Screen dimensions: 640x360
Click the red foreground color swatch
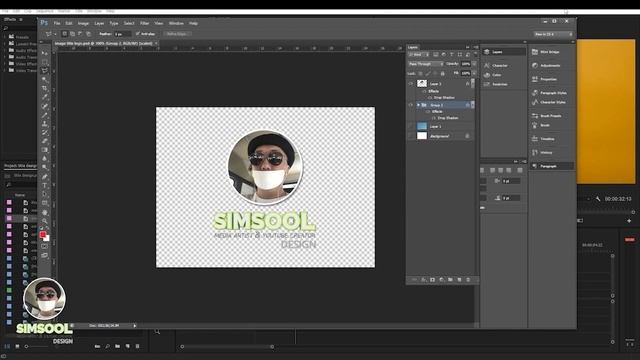click(x=42, y=234)
